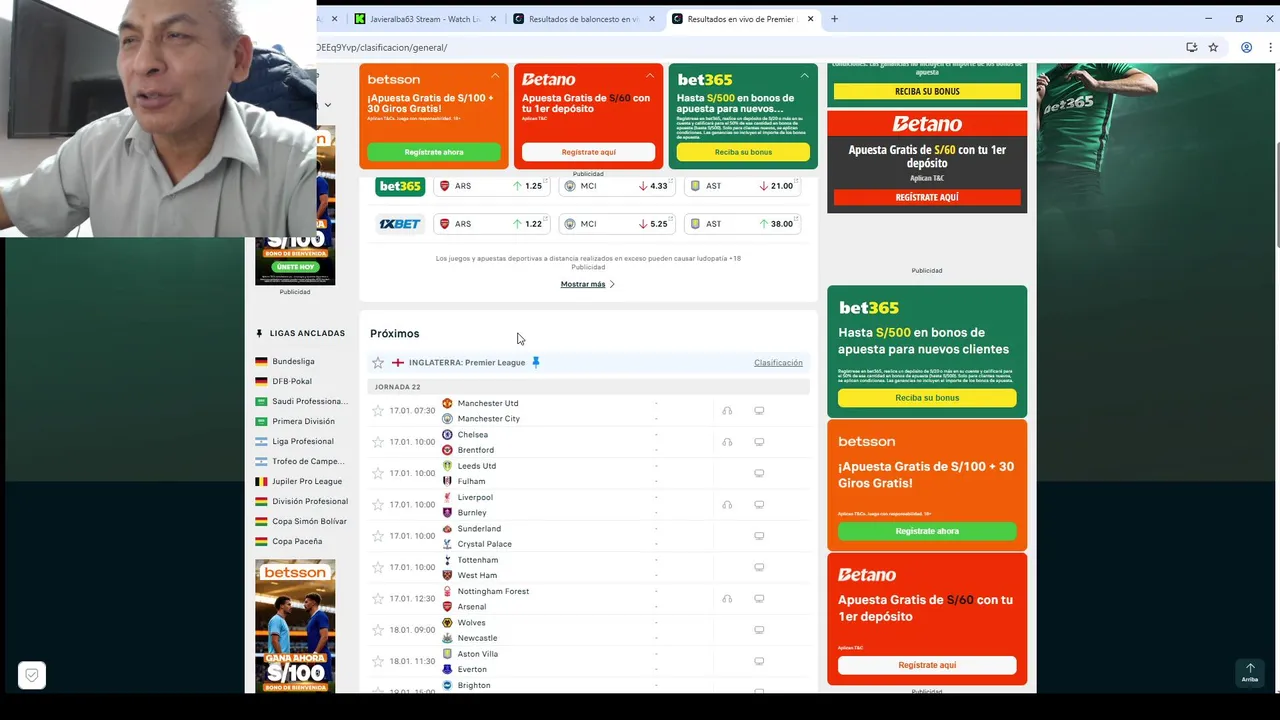The image size is (1280, 720).
Task: Open Bundesliga from pinned leagues
Action: 293,361
